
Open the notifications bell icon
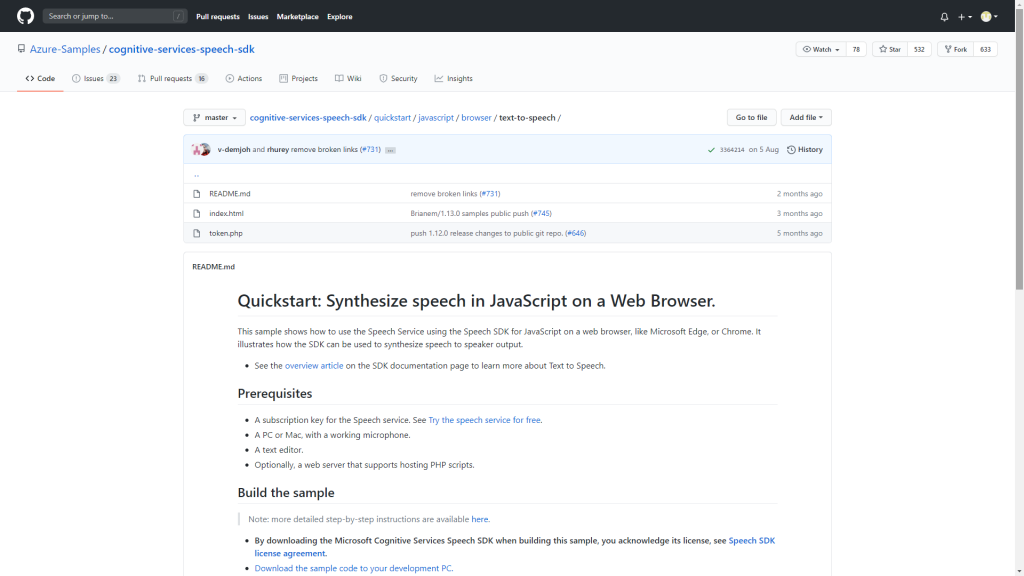[x=944, y=17]
